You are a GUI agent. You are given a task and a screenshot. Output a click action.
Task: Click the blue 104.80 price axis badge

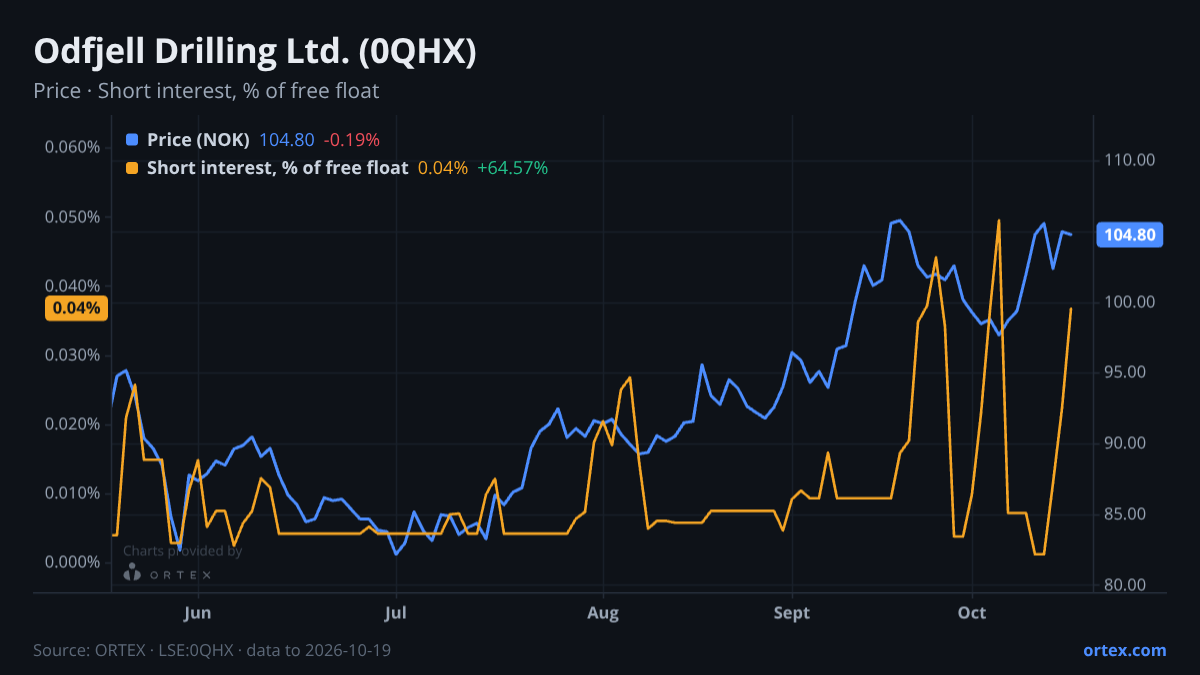tap(1130, 235)
